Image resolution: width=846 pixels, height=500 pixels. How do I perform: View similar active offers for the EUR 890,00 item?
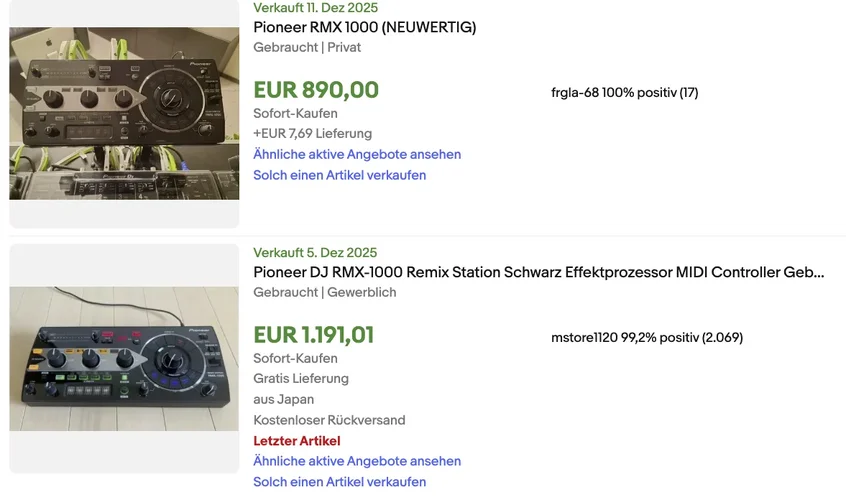357,154
